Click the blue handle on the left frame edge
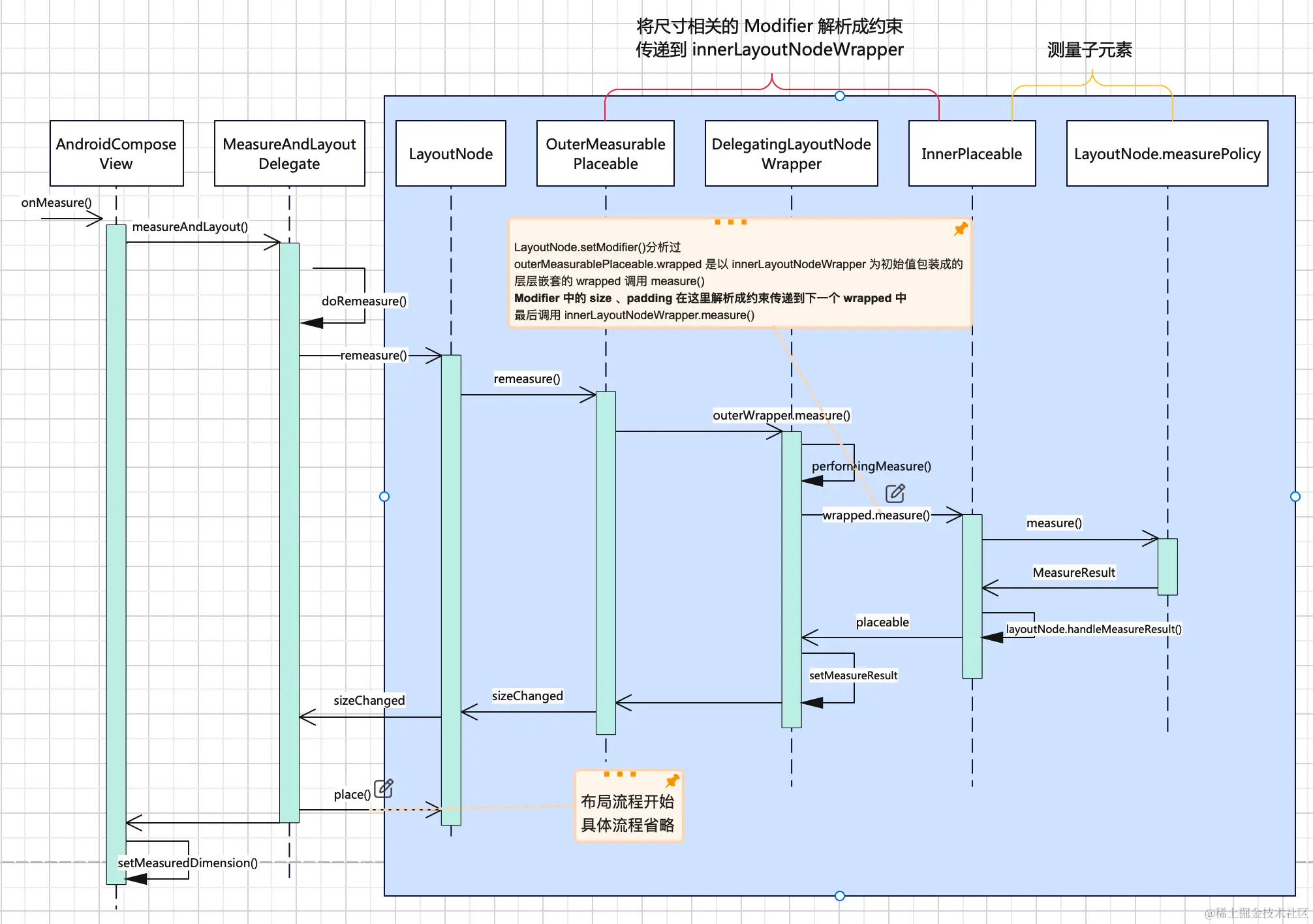 (384, 497)
